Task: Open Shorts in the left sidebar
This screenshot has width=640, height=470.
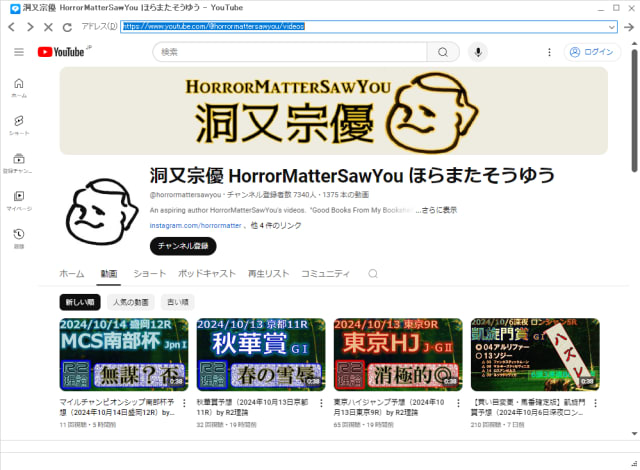Action: coord(19,125)
